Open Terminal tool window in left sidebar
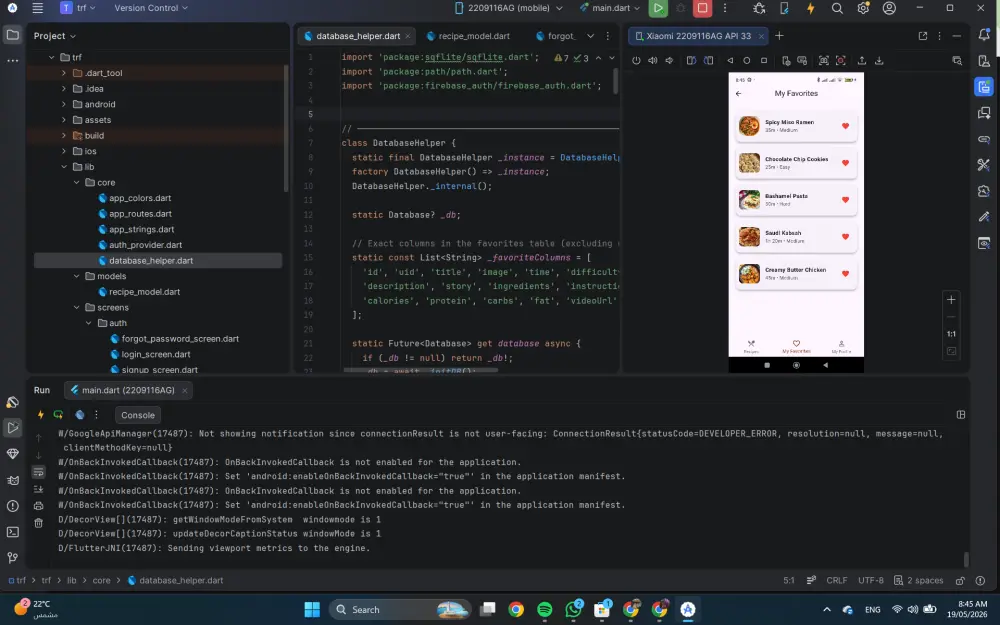The image size is (1000, 625). (12, 532)
